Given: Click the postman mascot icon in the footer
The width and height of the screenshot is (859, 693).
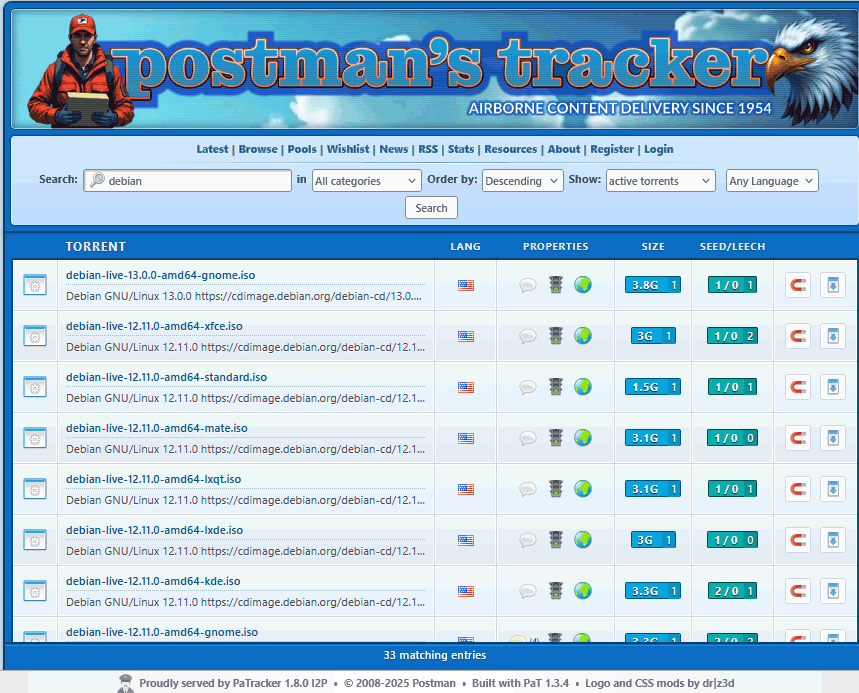Looking at the screenshot, I should [x=125, y=683].
